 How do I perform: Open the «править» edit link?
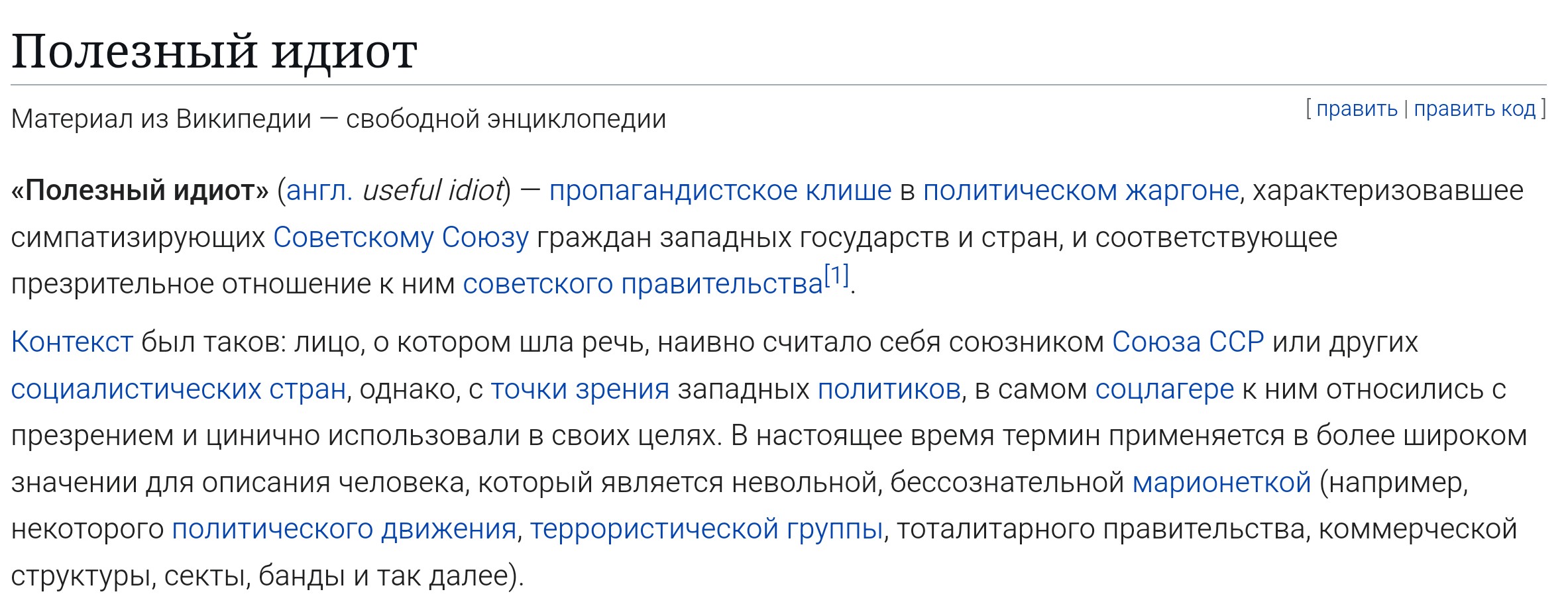click(1357, 109)
